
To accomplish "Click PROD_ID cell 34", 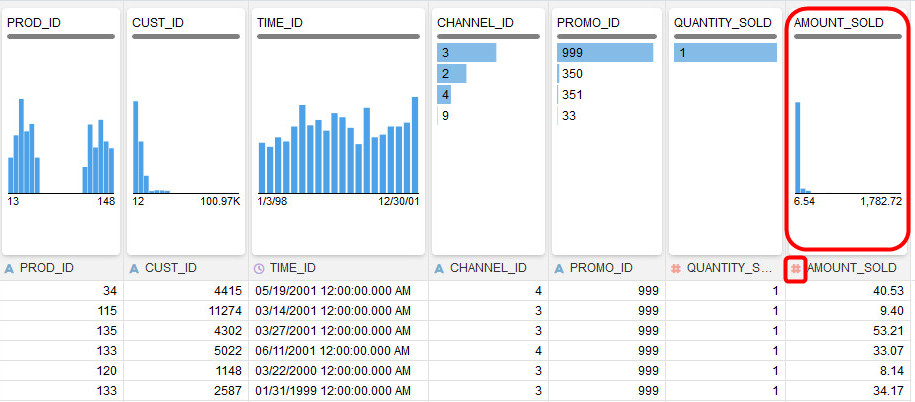I will pyautogui.click(x=61, y=291).
